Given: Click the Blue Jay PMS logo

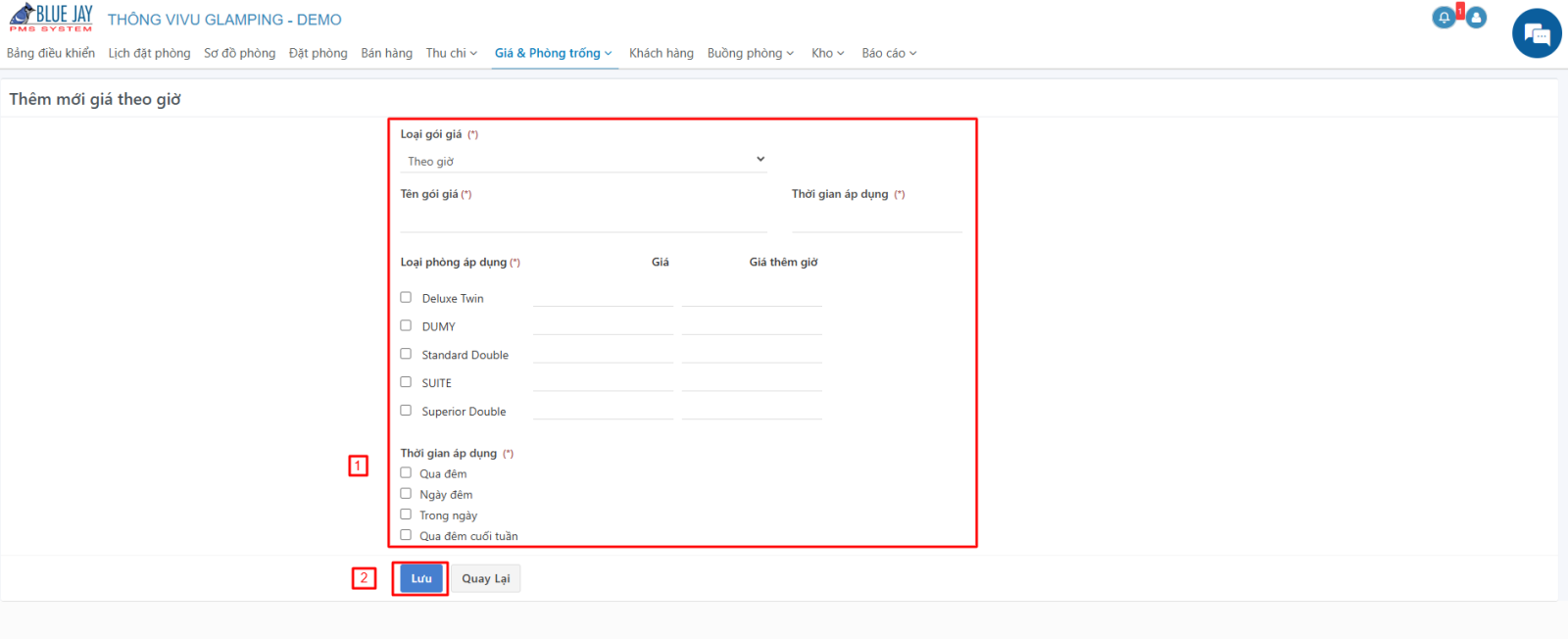Looking at the screenshot, I should 51,18.
